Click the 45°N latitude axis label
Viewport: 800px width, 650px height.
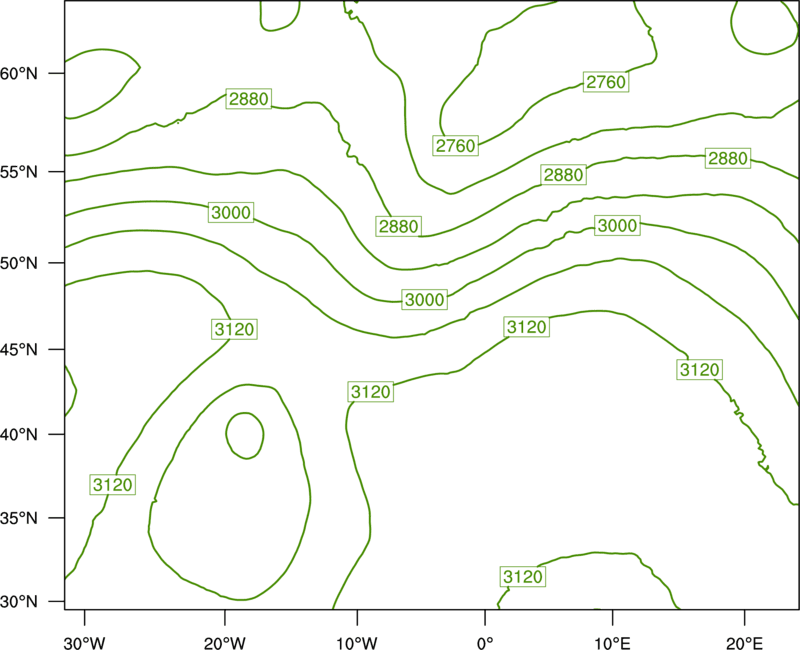[x=19, y=349]
